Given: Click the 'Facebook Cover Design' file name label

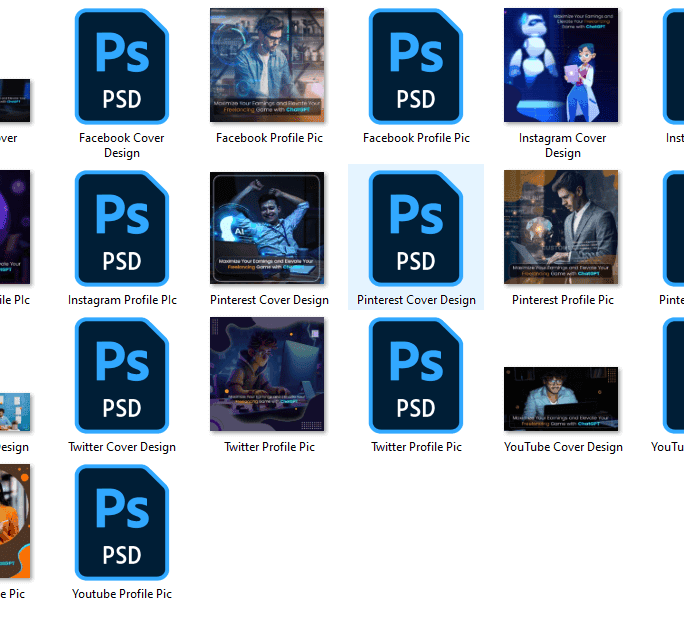Looking at the screenshot, I should 122,145.
